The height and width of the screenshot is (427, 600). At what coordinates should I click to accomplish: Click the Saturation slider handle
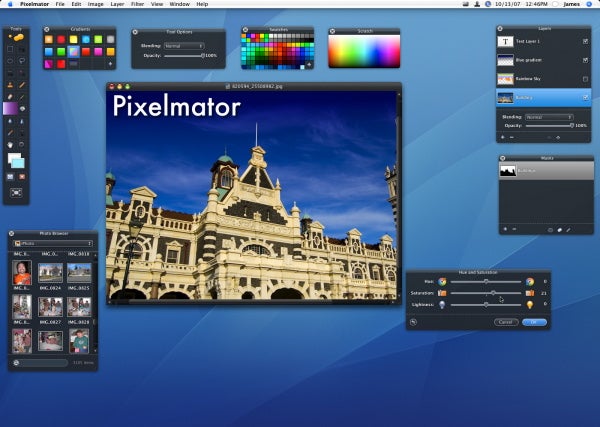tap(493, 293)
